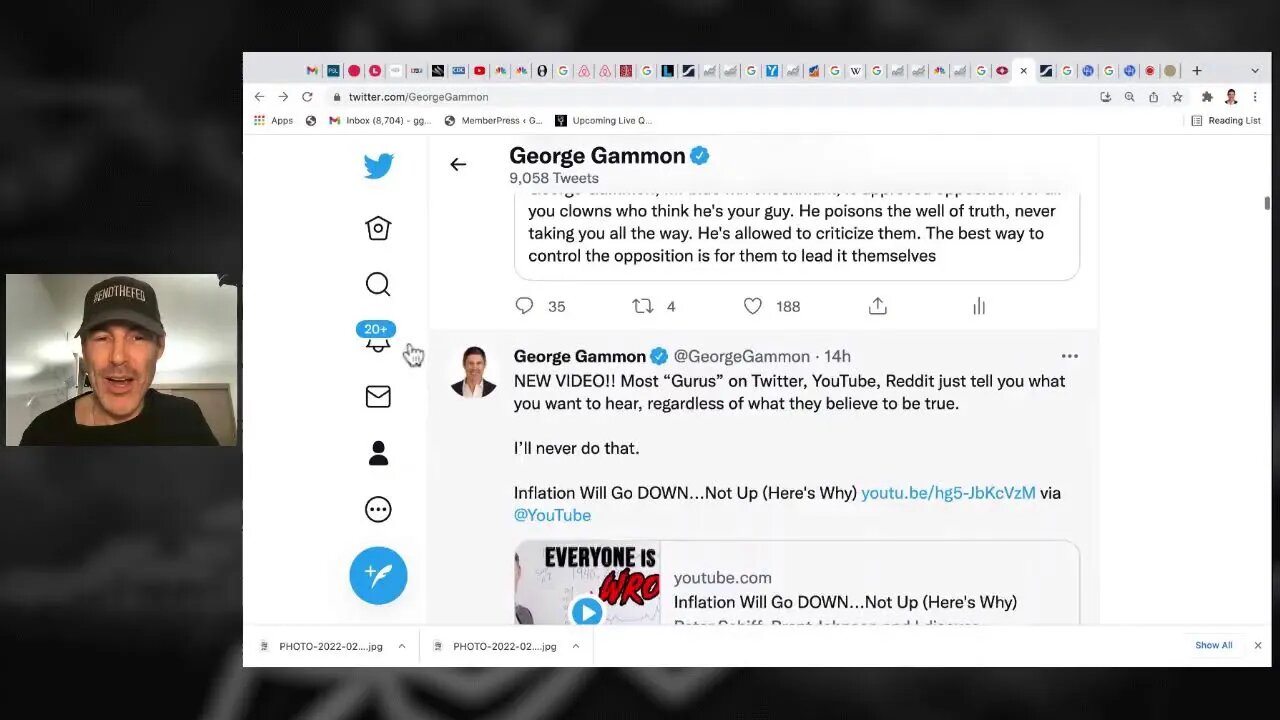
Task: Open the Explore search icon in sidebar
Action: pyautogui.click(x=378, y=285)
